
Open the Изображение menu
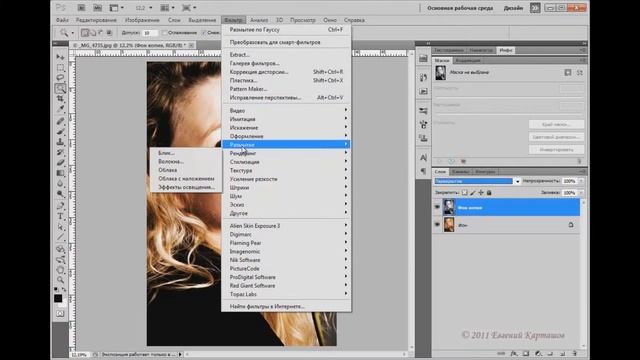142,20
